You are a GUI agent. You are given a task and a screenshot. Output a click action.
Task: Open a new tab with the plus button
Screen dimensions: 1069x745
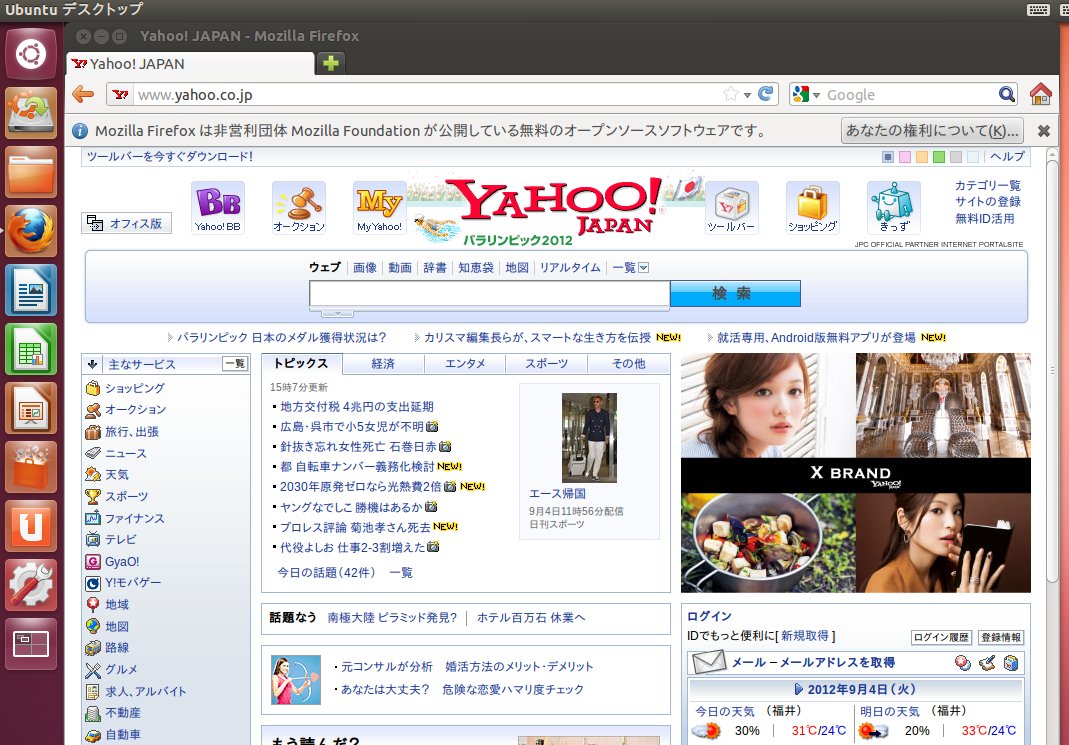click(331, 63)
